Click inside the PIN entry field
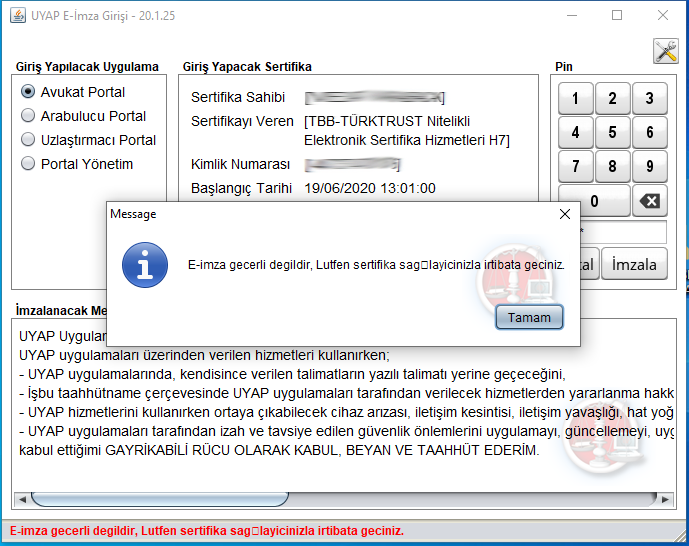Screen dimensions: 689x546 (630, 232)
